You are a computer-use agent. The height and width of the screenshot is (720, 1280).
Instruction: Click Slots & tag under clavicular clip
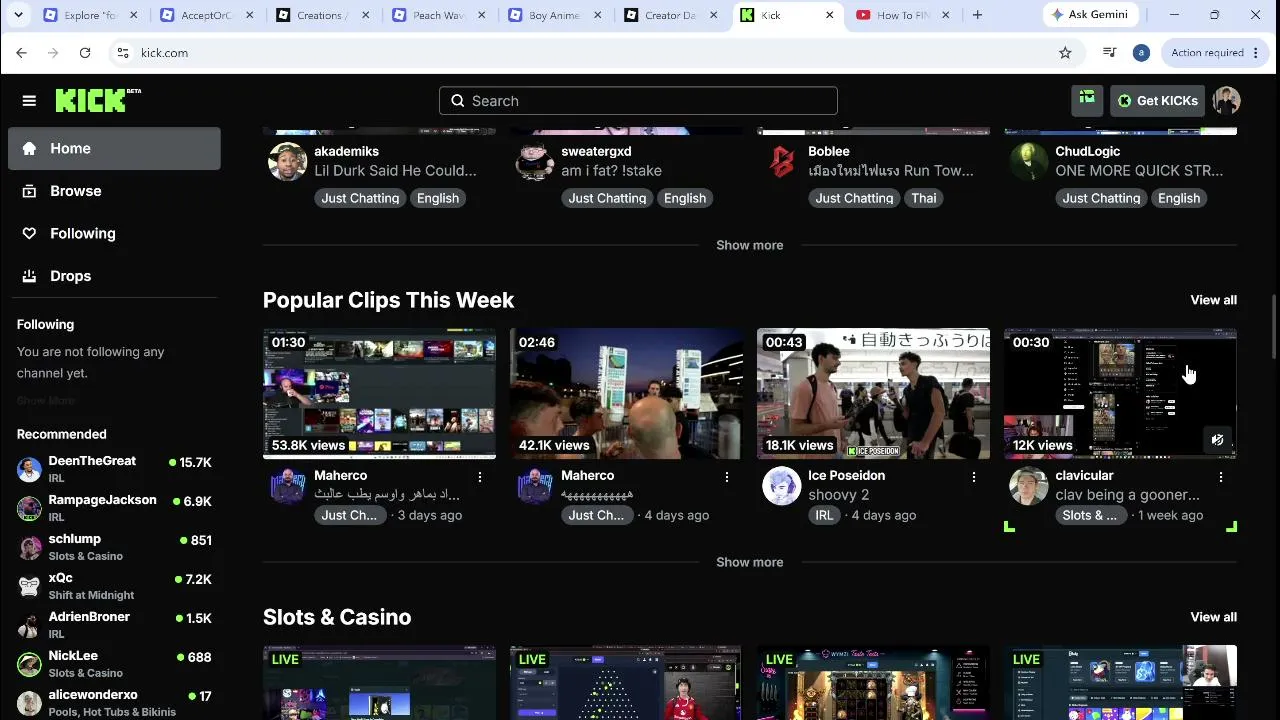(x=1089, y=515)
